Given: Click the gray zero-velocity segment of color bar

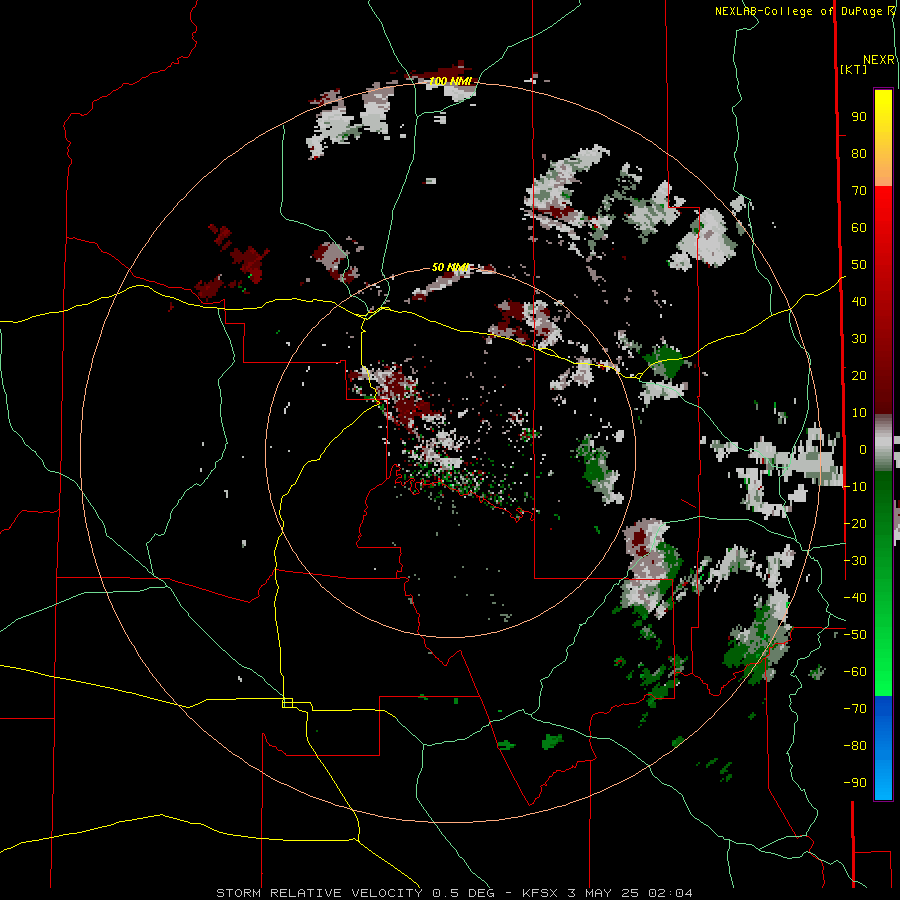Looking at the screenshot, I should (883, 443).
